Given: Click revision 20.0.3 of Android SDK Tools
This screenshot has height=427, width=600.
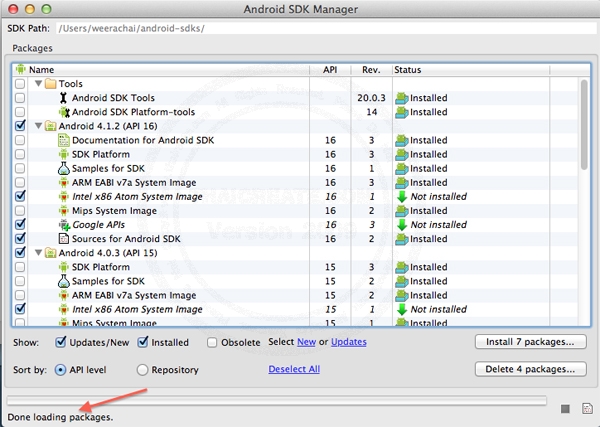Looking at the screenshot, I should point(371,98).
